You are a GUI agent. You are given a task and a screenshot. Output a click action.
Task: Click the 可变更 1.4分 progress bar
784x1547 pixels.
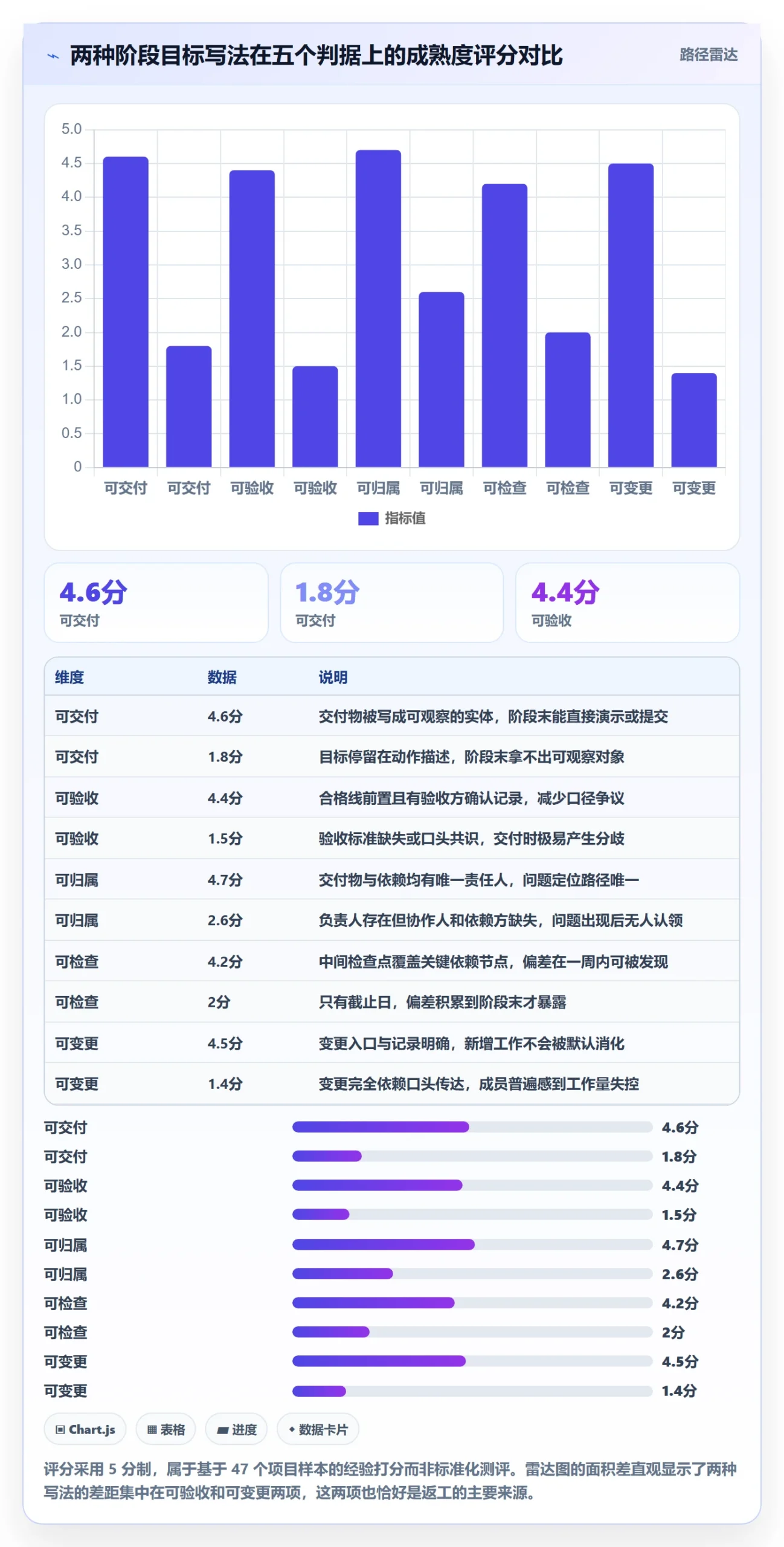[x=472, y=1391]
